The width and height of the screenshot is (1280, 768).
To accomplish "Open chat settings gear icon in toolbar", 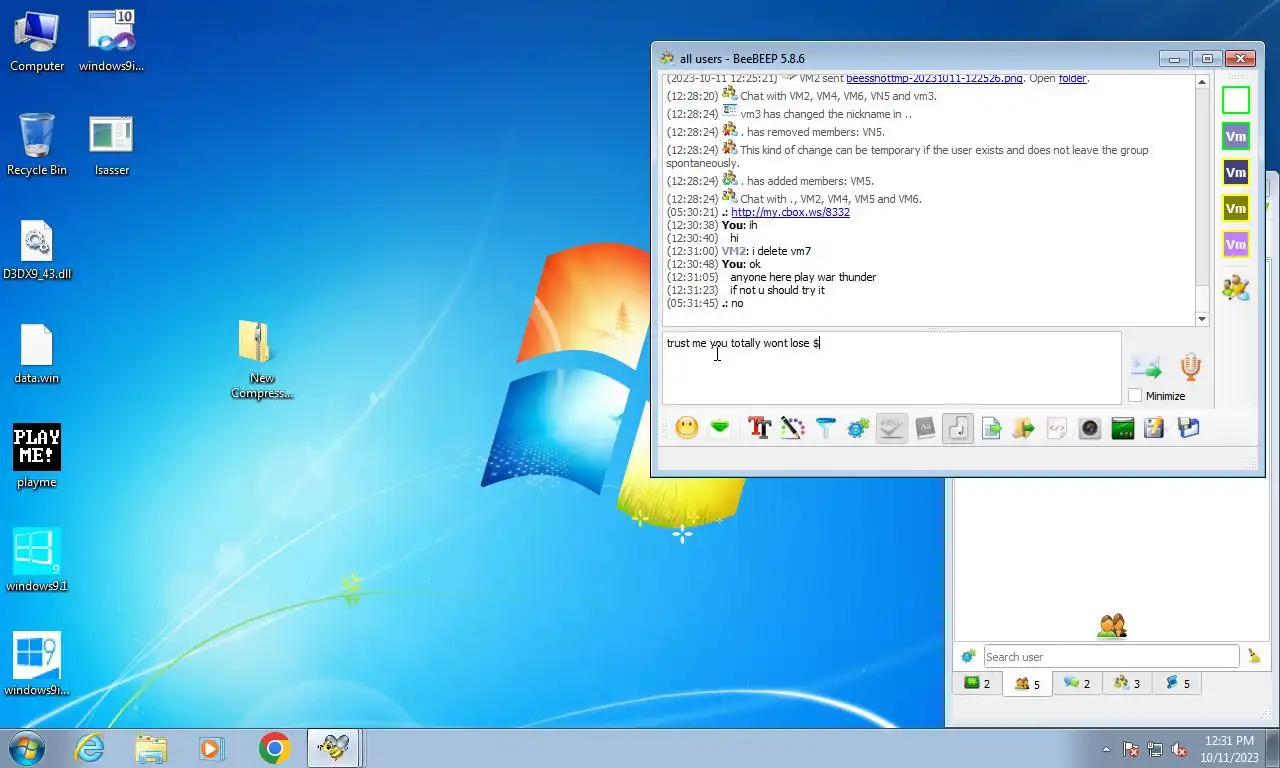I will click(858, 428).
